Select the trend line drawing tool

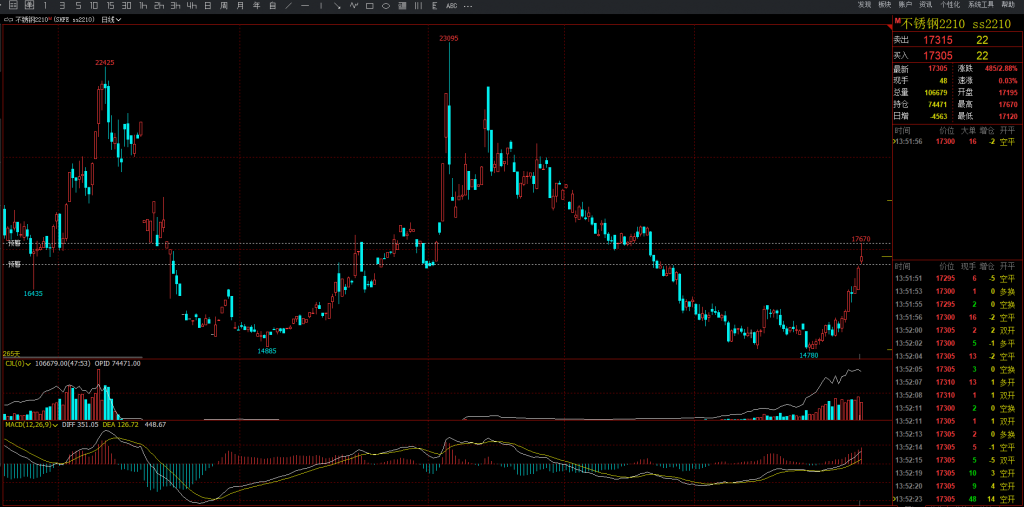[x=289, y=6]
